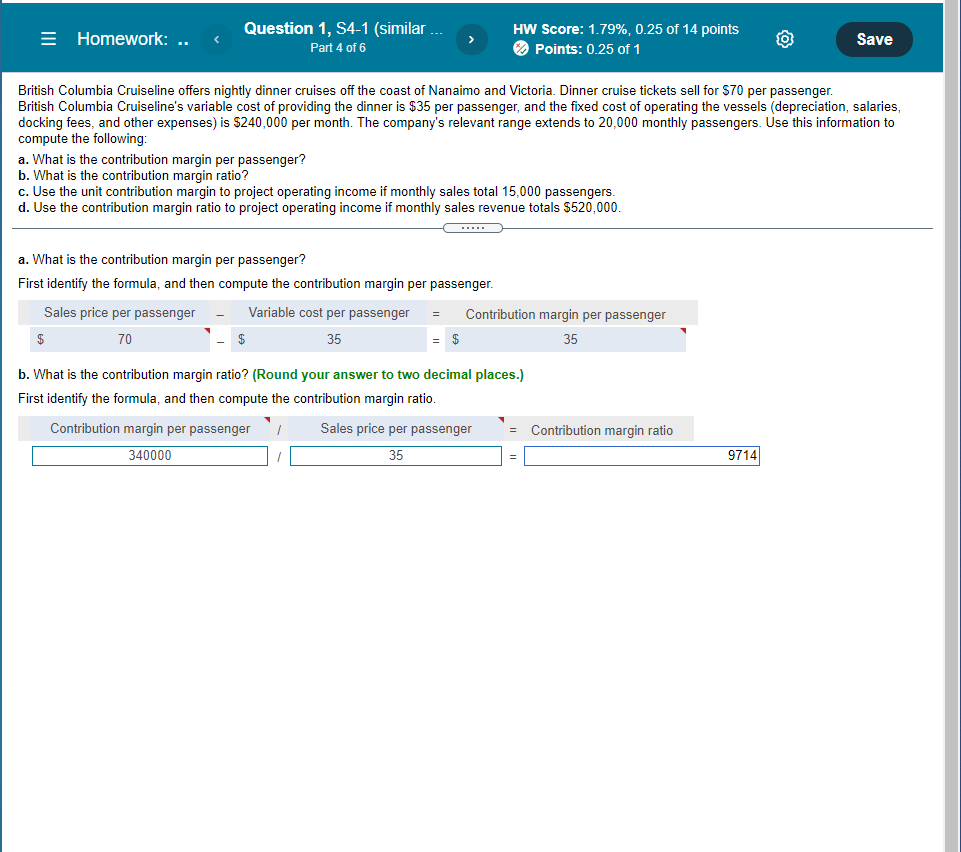Select the Contribution margin ratio field showing 9714
The image size is (961, 852).
click(x=641, y=455)
